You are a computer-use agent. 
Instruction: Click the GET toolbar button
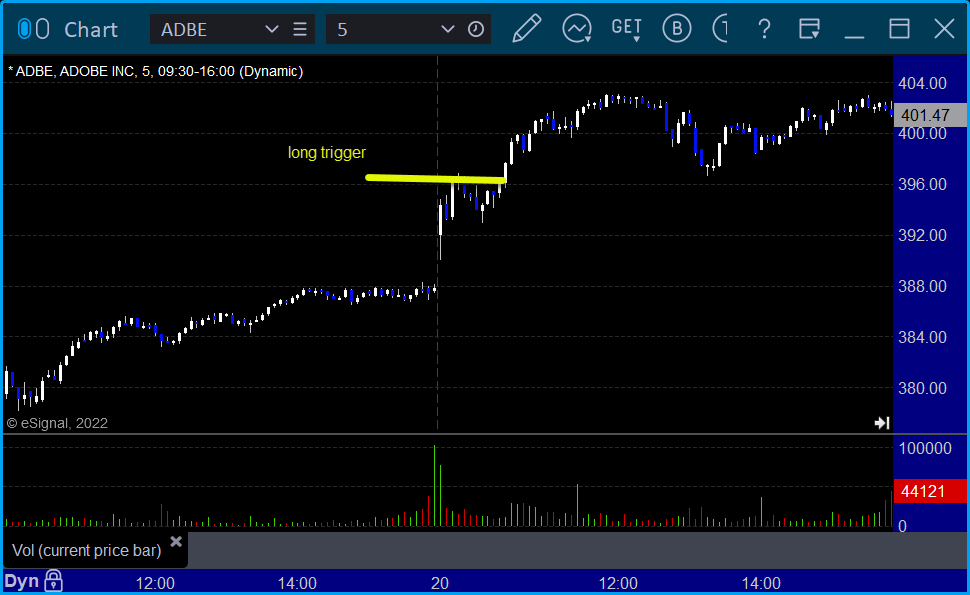[x=626, y=29]
